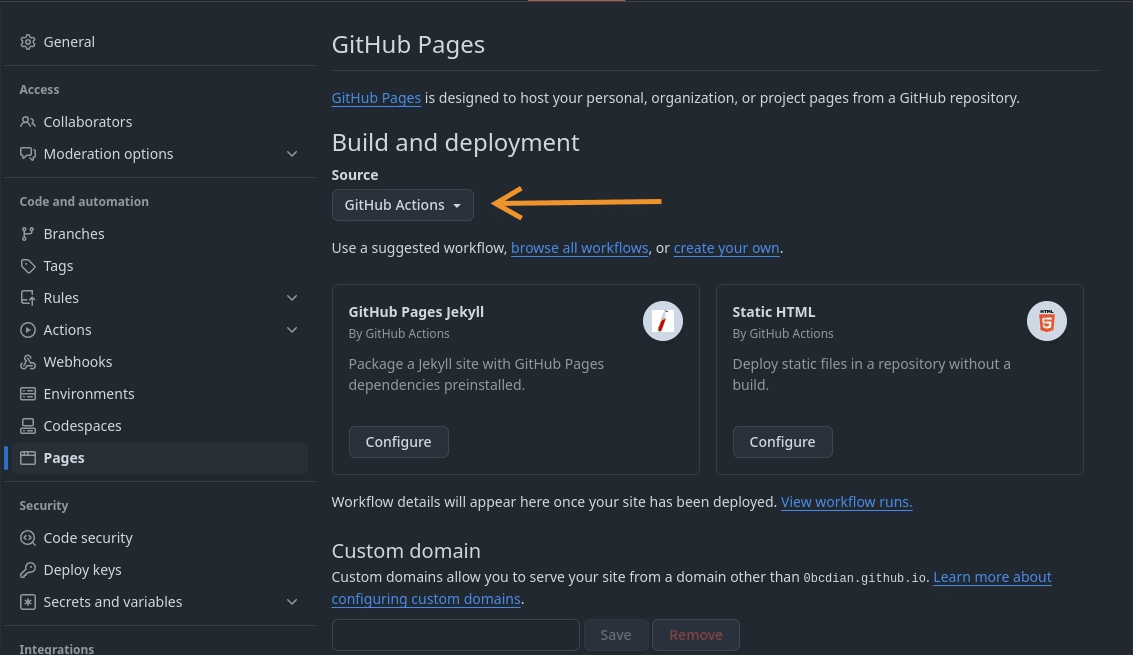Click the Tags label icon
Viewport: 1133px width, 655px height.
pyautogui.click(x=27, y=266)
